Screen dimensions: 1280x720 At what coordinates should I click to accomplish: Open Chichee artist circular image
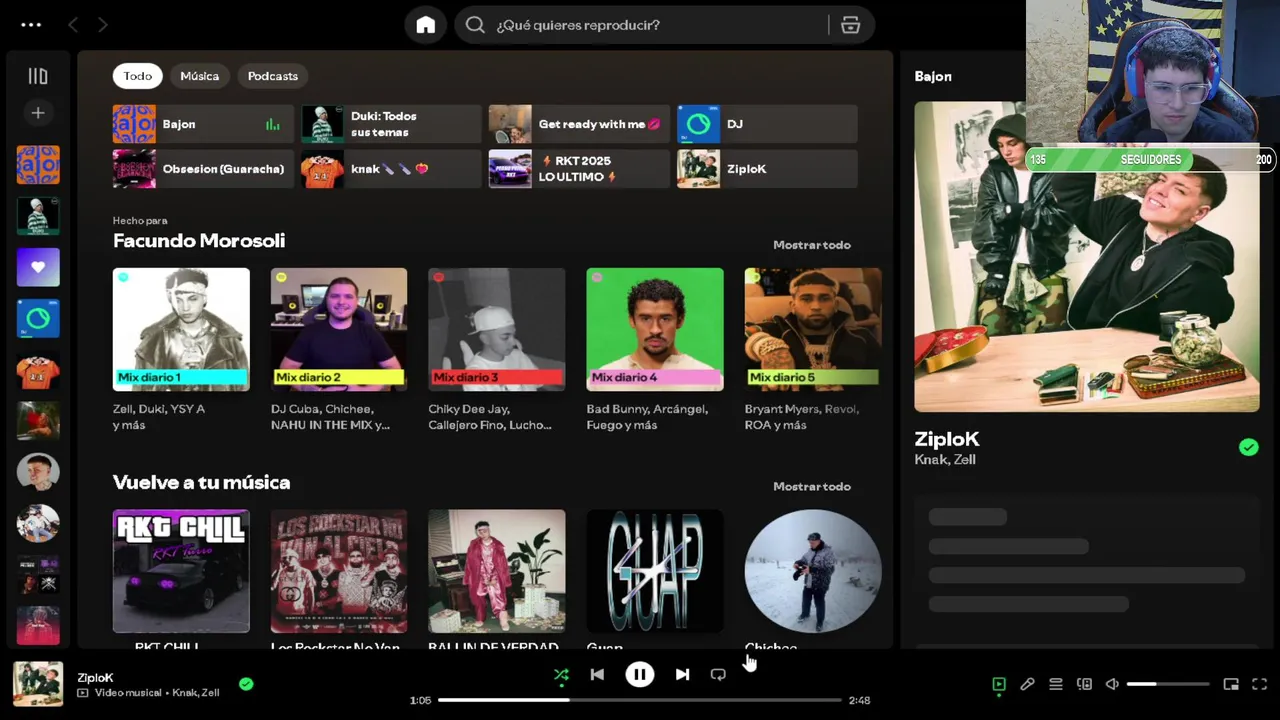click(x=813, y=571)
